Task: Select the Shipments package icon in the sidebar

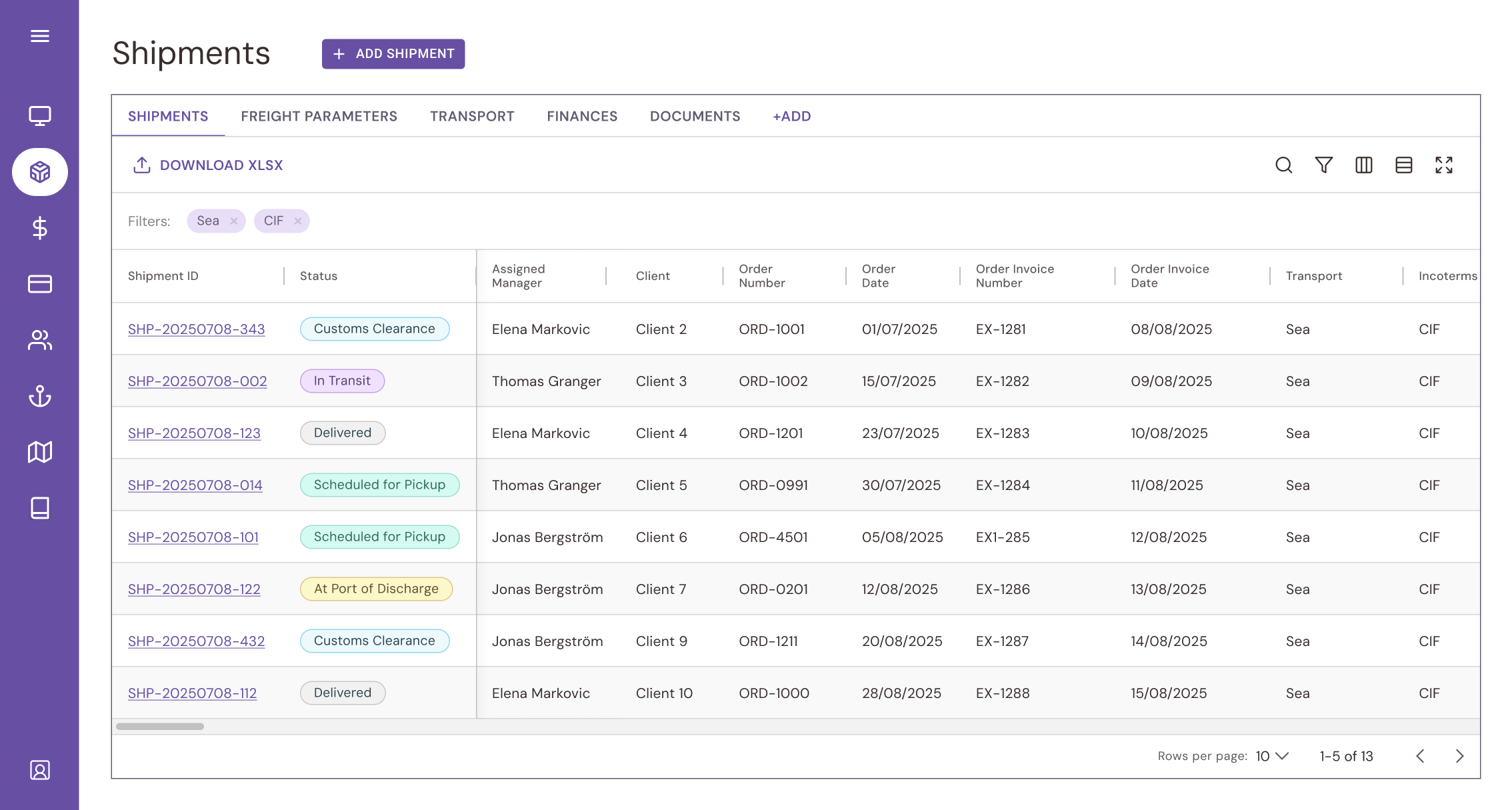Action: pos(40,171)
